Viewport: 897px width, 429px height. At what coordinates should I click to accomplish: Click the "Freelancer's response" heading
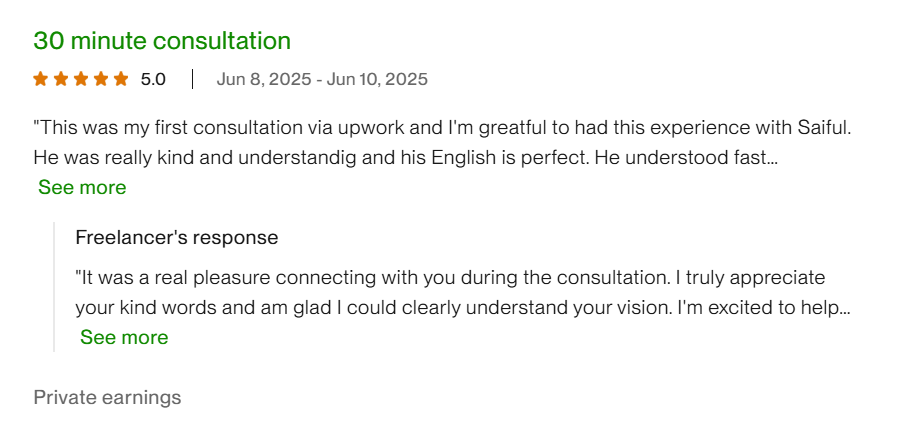[176, 238]
